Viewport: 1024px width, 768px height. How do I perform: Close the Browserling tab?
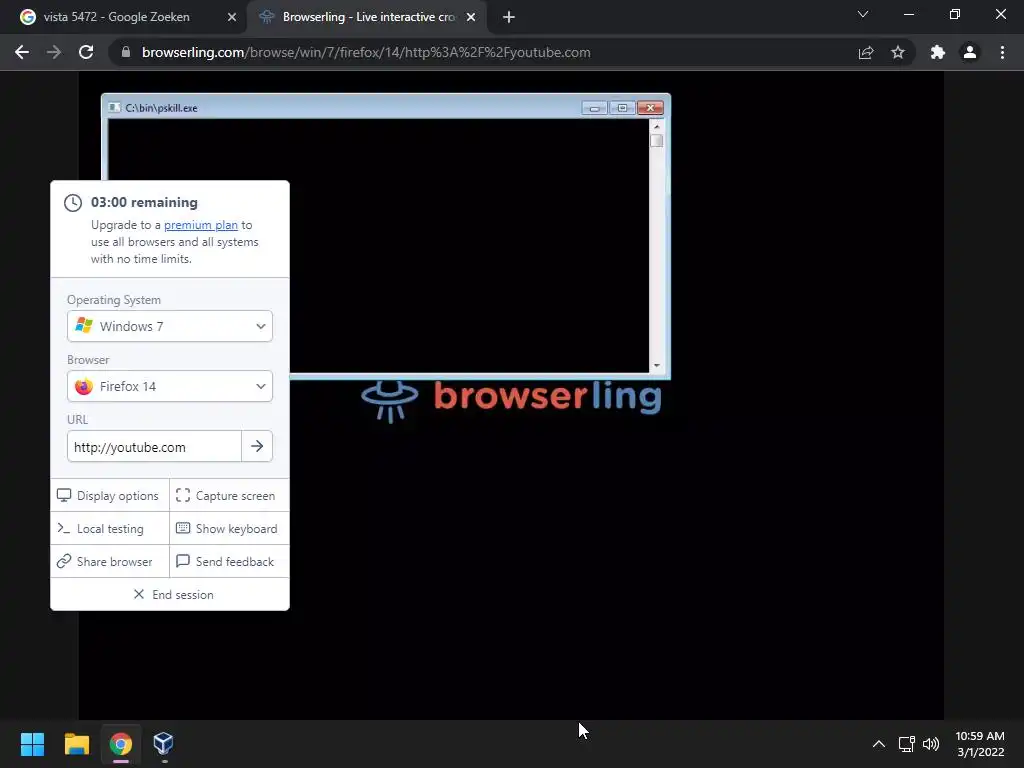[471, 17]
